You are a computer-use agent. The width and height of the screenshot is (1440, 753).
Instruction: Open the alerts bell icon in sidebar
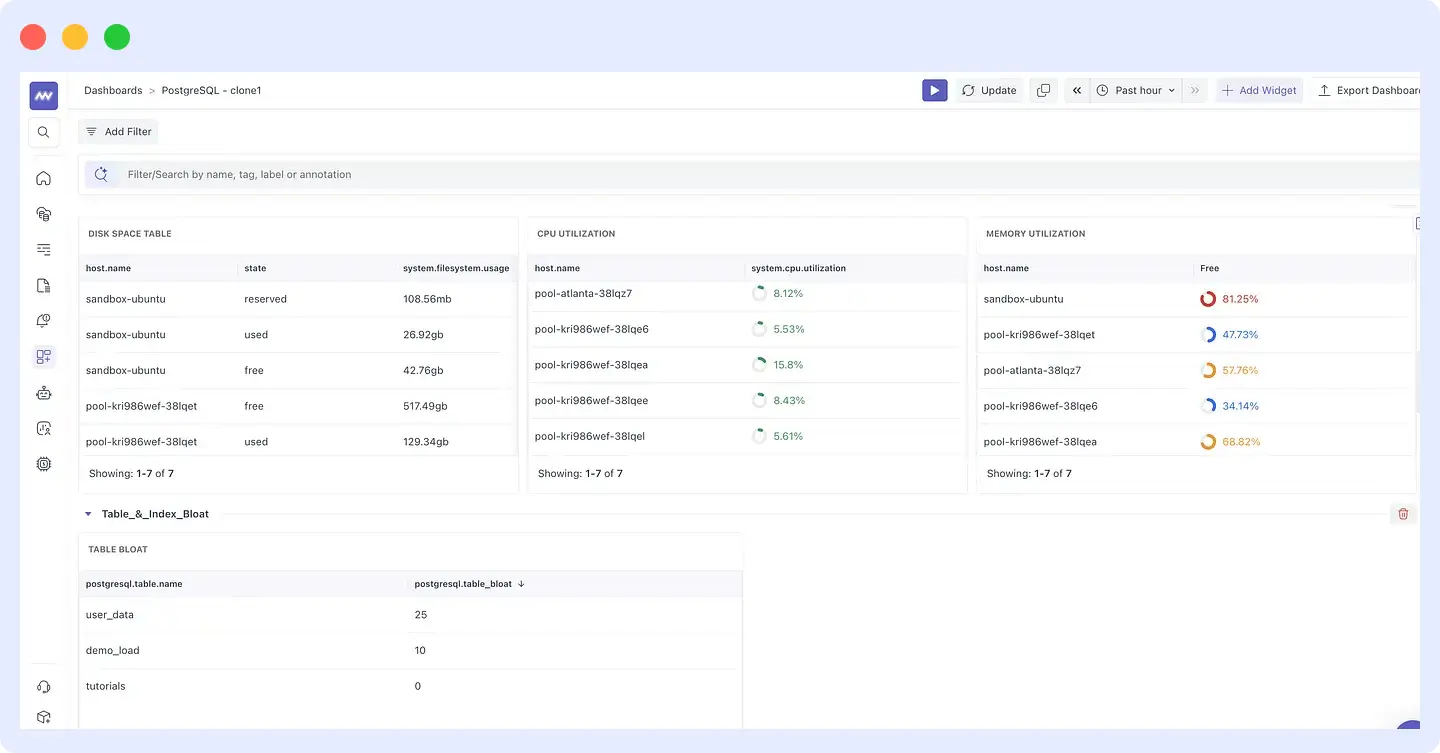tap(43, 321)
